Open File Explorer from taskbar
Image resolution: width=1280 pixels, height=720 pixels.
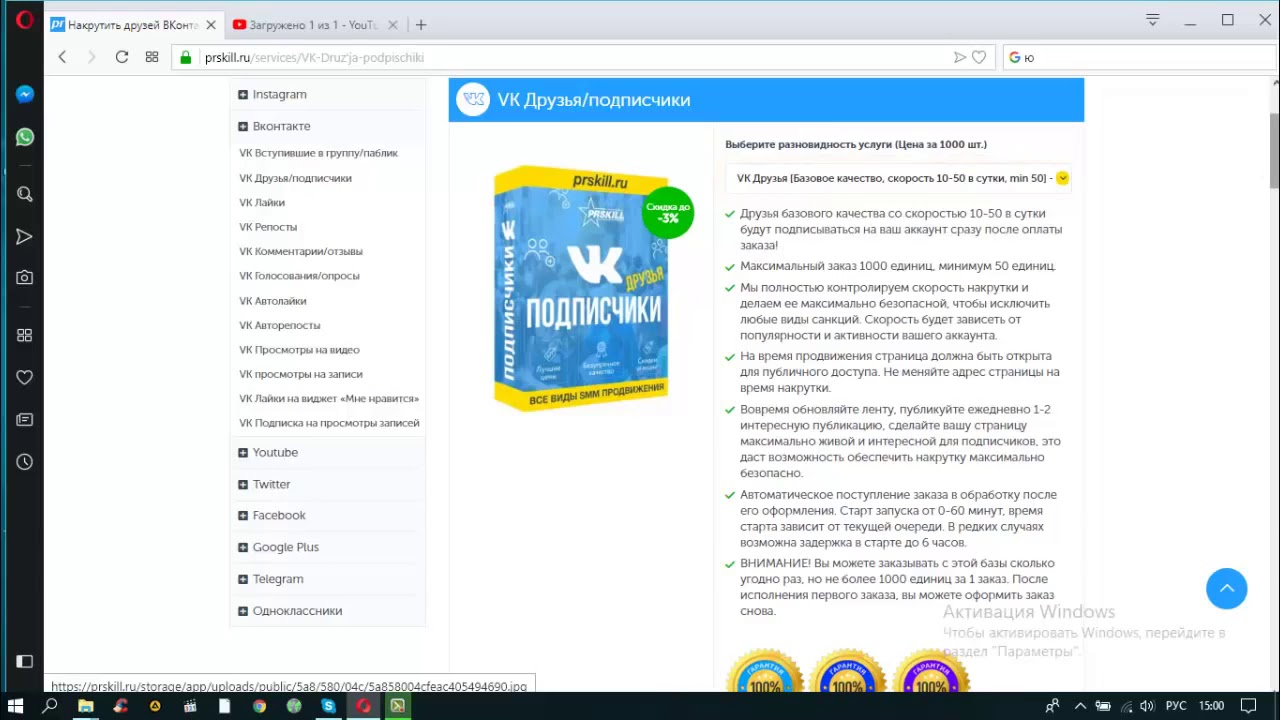(85, 706)
